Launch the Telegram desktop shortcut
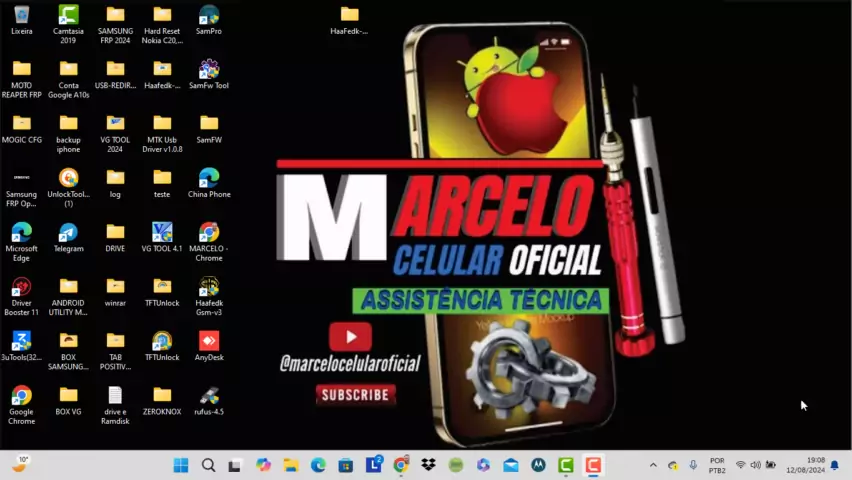Screen dimensions: 852x480 click(x=68, y=233)
